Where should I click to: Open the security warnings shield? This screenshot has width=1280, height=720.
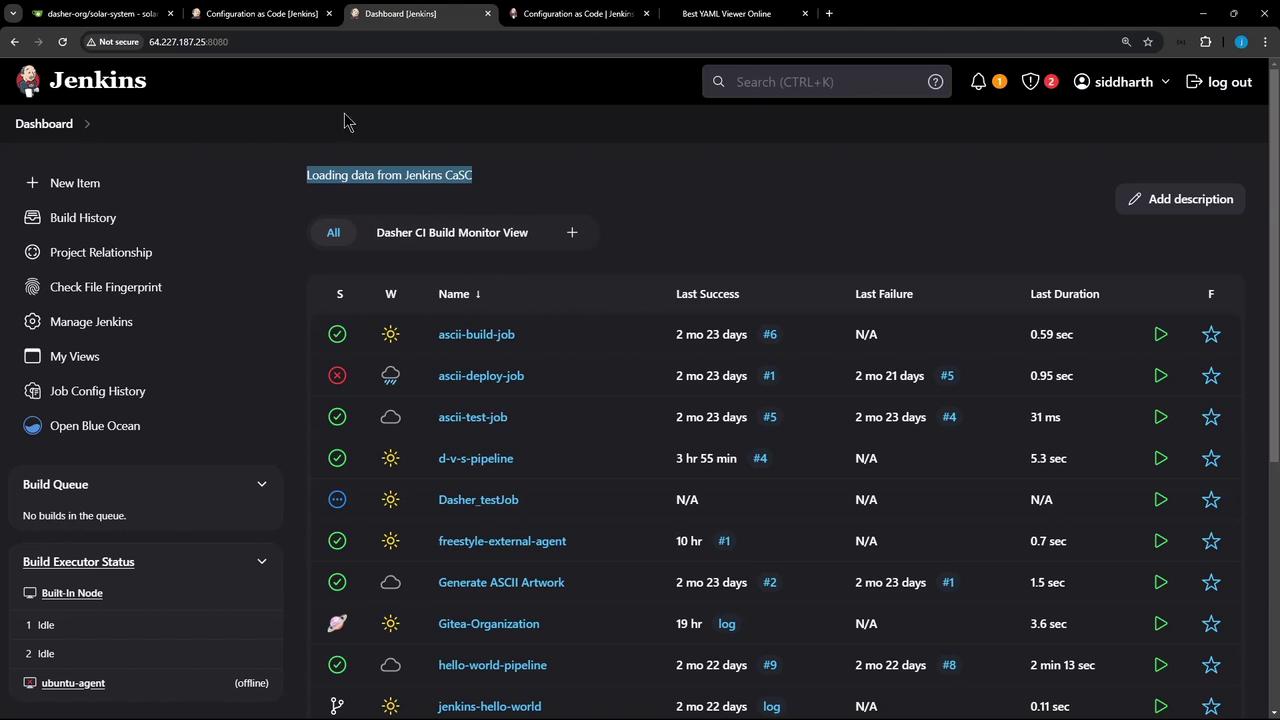click(x=1030, y=82)
